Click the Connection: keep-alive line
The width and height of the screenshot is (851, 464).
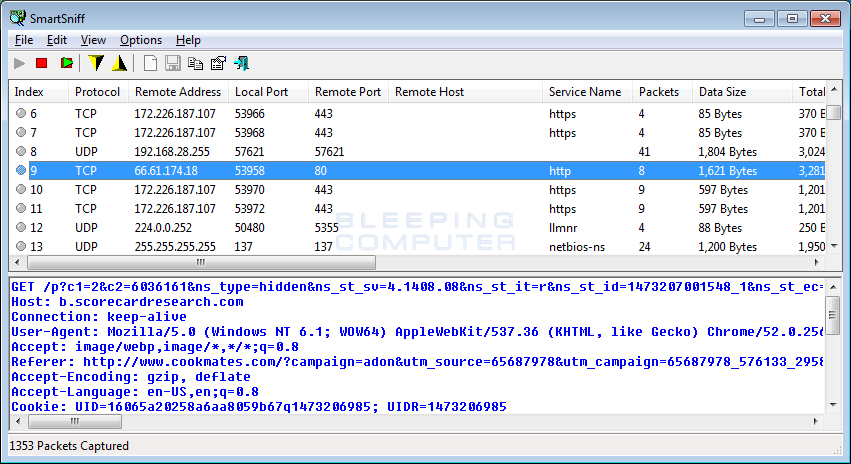[x=99, y=316]
